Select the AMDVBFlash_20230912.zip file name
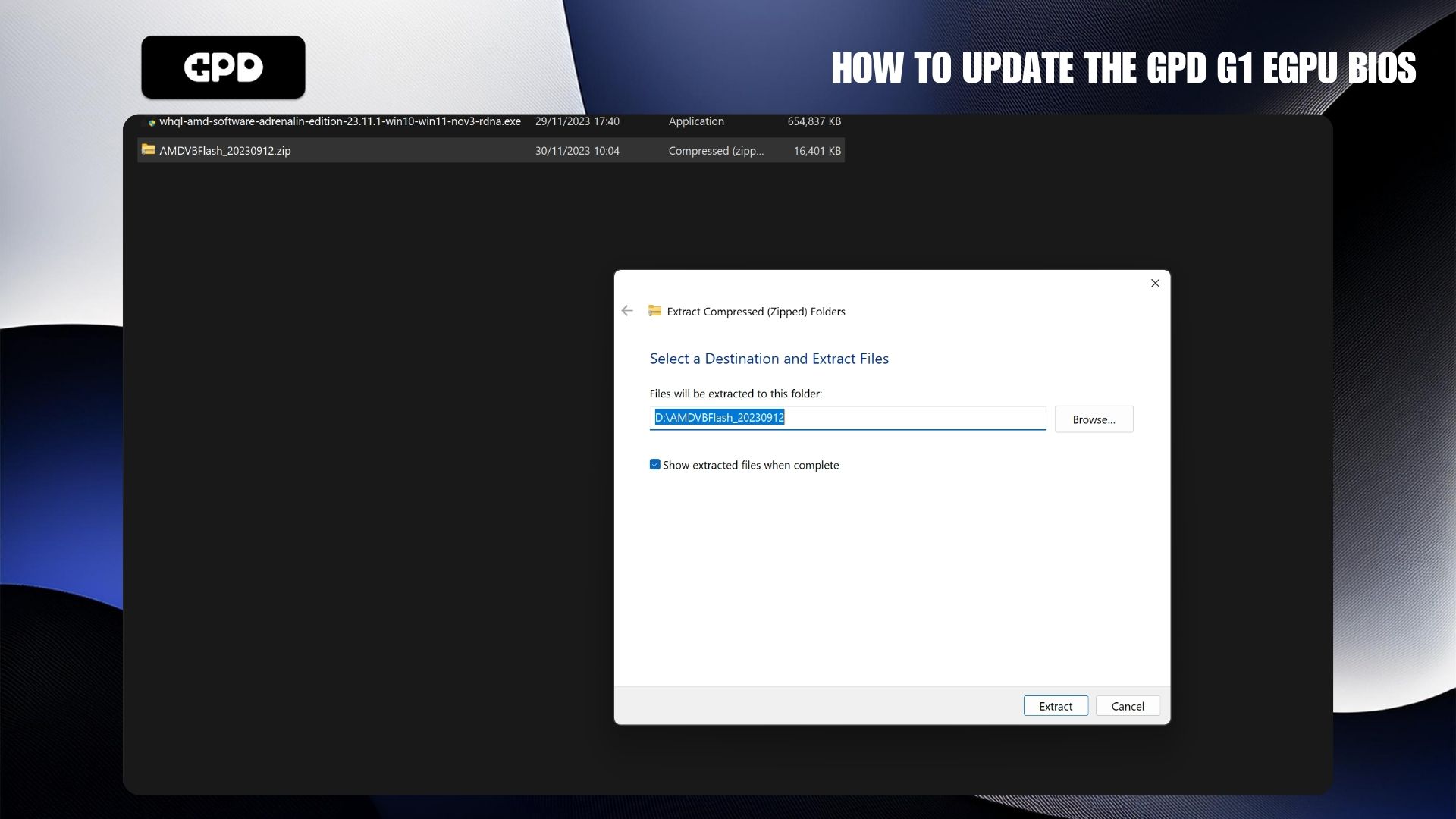The width and height of the screenshot is (1456, 819). tap(225, 151)
